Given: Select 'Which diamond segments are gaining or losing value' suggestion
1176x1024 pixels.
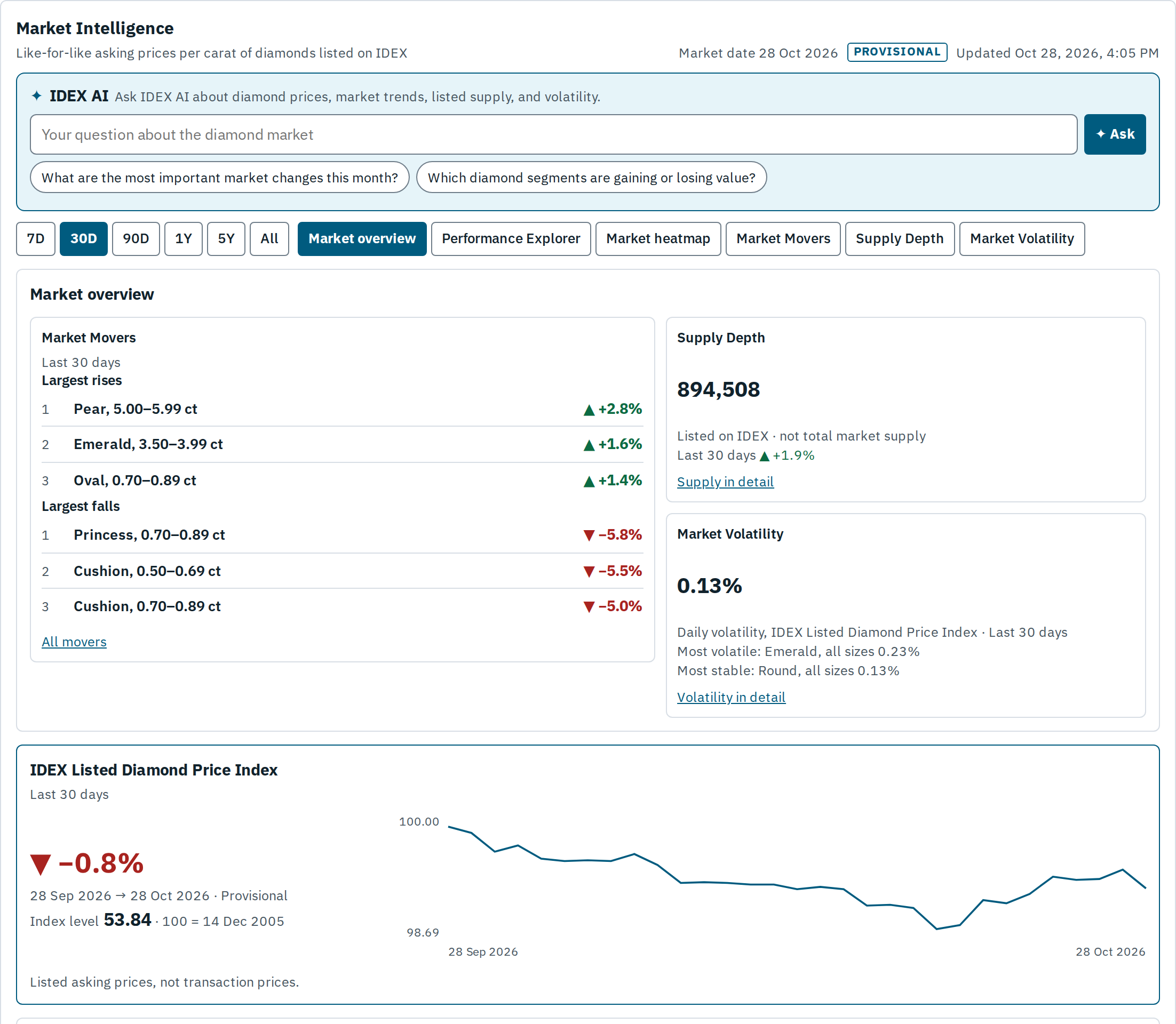Looking at the screenshot, I should click(x=591, y=178).
